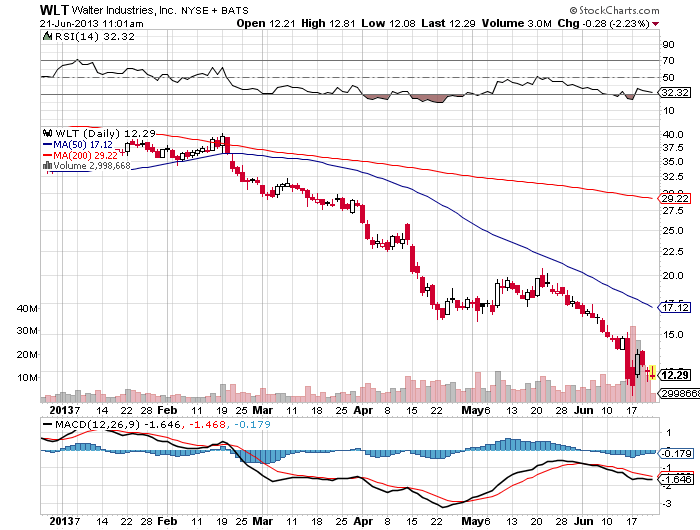Screen dimensions: 700x530
Task: Click the 10M volume axis label
Action: tap(27, 378)
